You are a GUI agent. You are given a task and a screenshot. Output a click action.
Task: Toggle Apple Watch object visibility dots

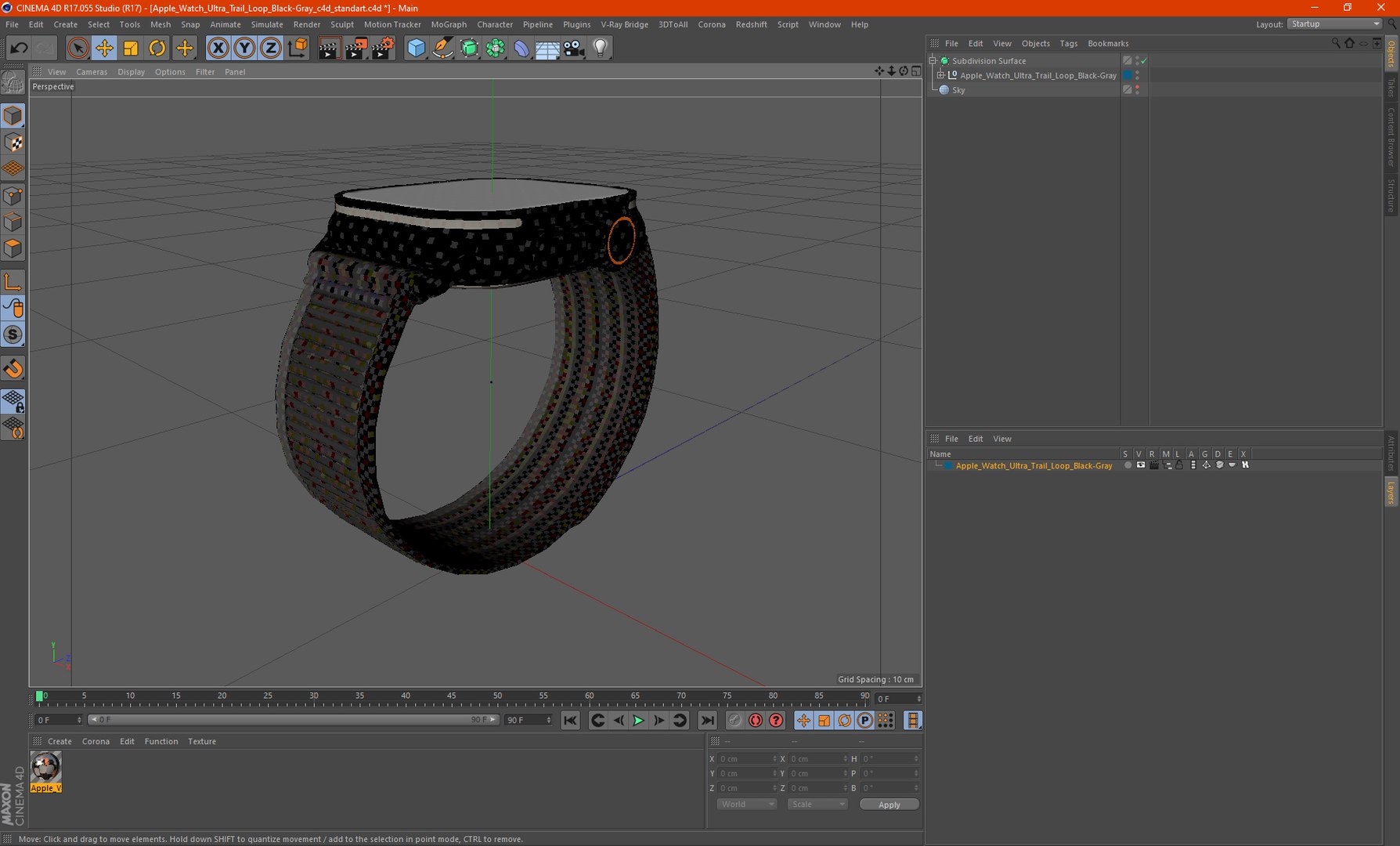tap(1137, 75)
